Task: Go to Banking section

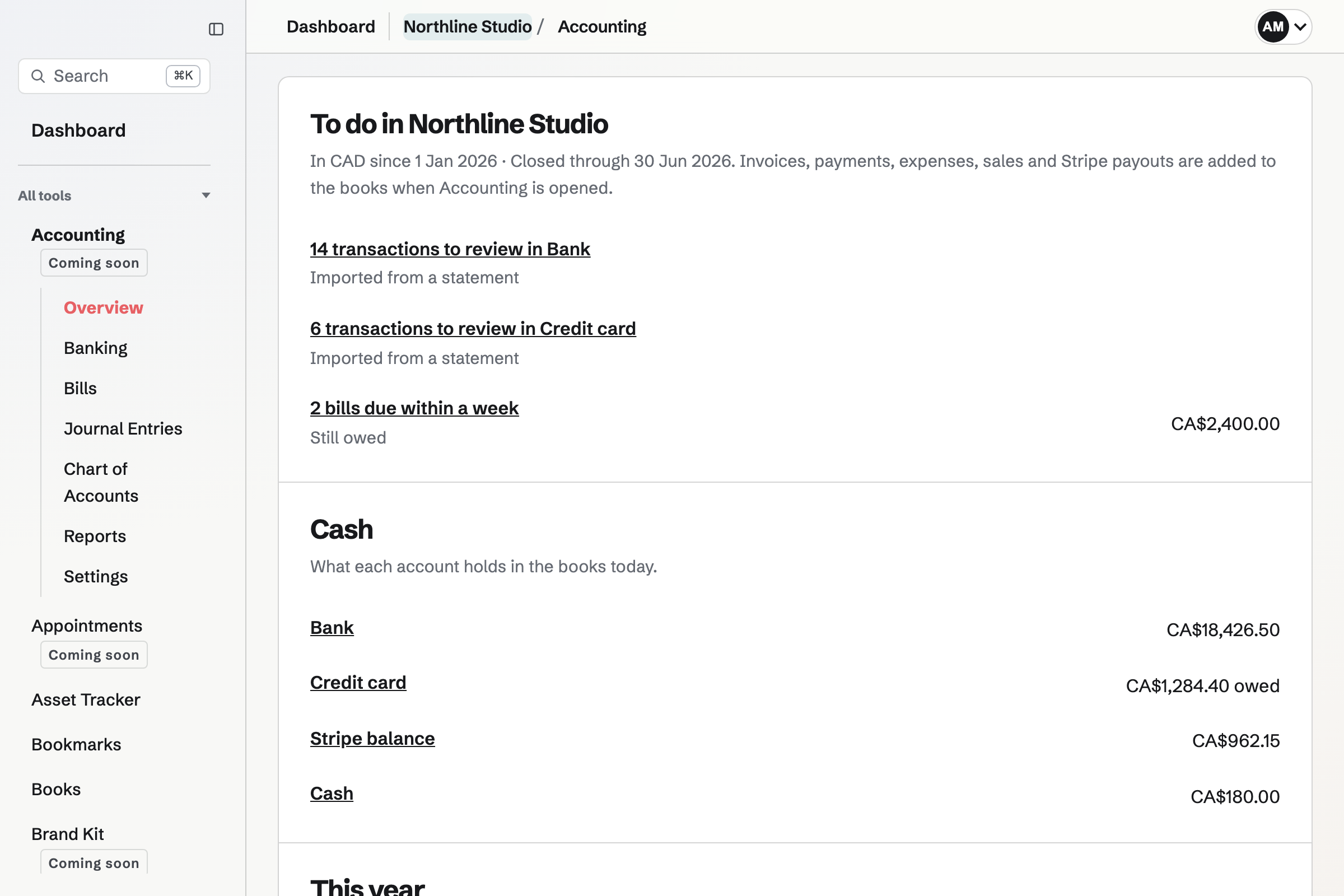Action: (x=95, y=348)
